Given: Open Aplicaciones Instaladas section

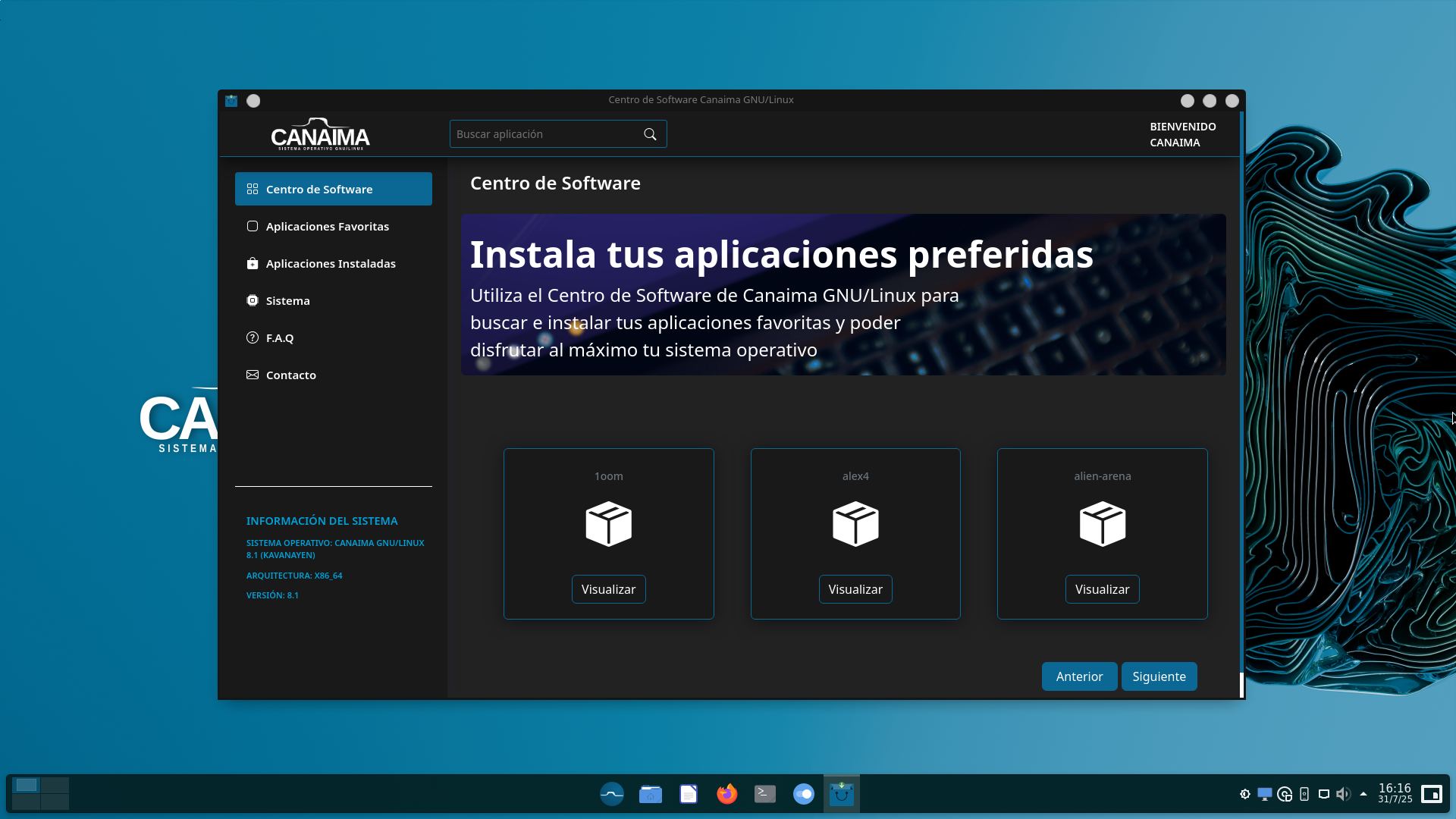Looking at the screenshot, I should pyautogui.click(x=334, y=263).
